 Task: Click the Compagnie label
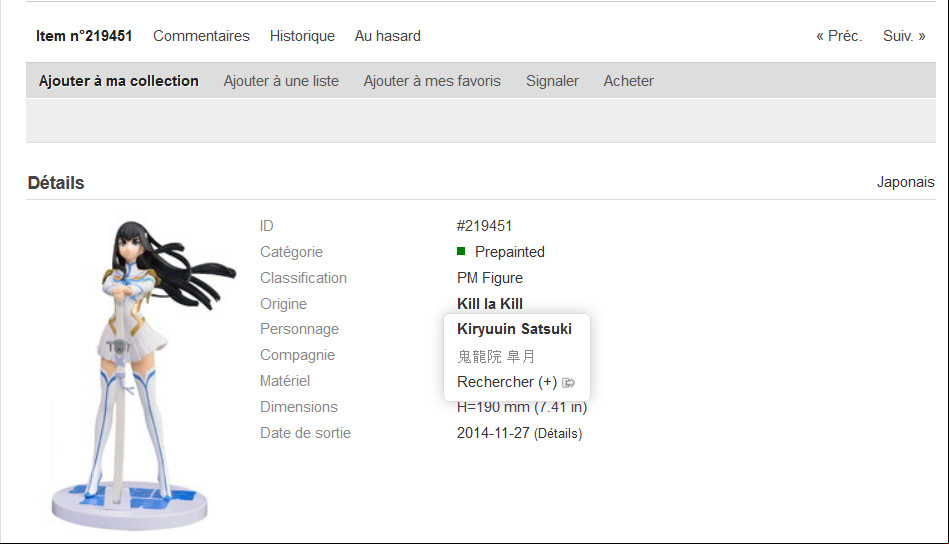pos(297,355)
